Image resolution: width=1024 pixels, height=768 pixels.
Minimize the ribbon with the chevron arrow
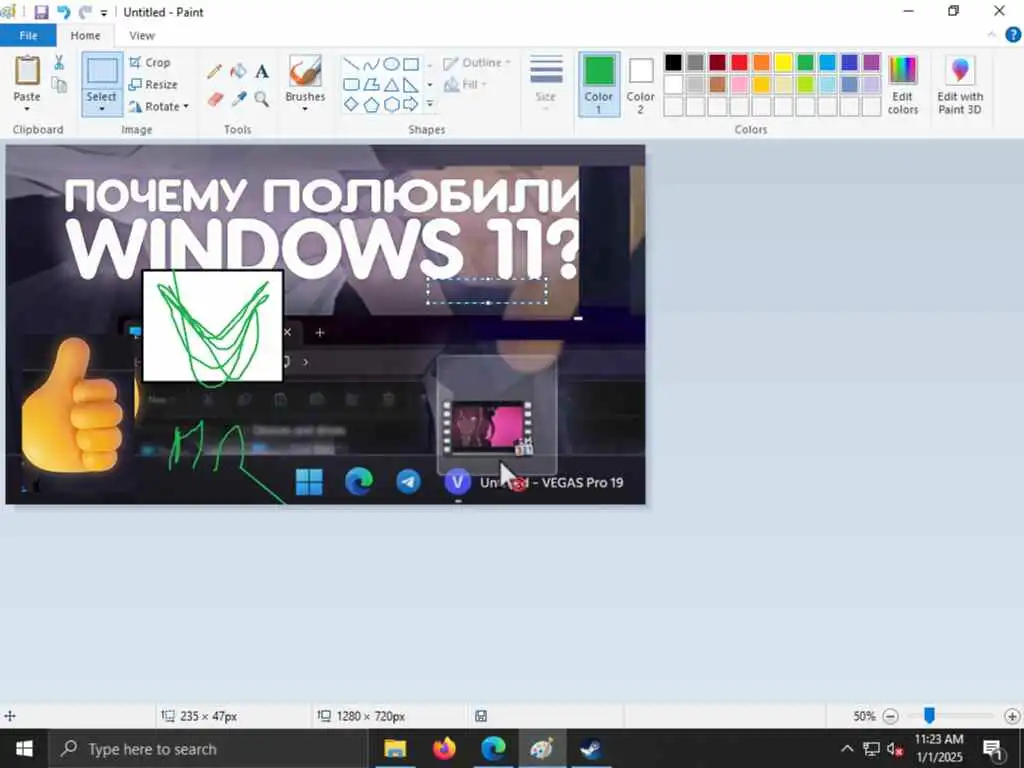(992, 35)
